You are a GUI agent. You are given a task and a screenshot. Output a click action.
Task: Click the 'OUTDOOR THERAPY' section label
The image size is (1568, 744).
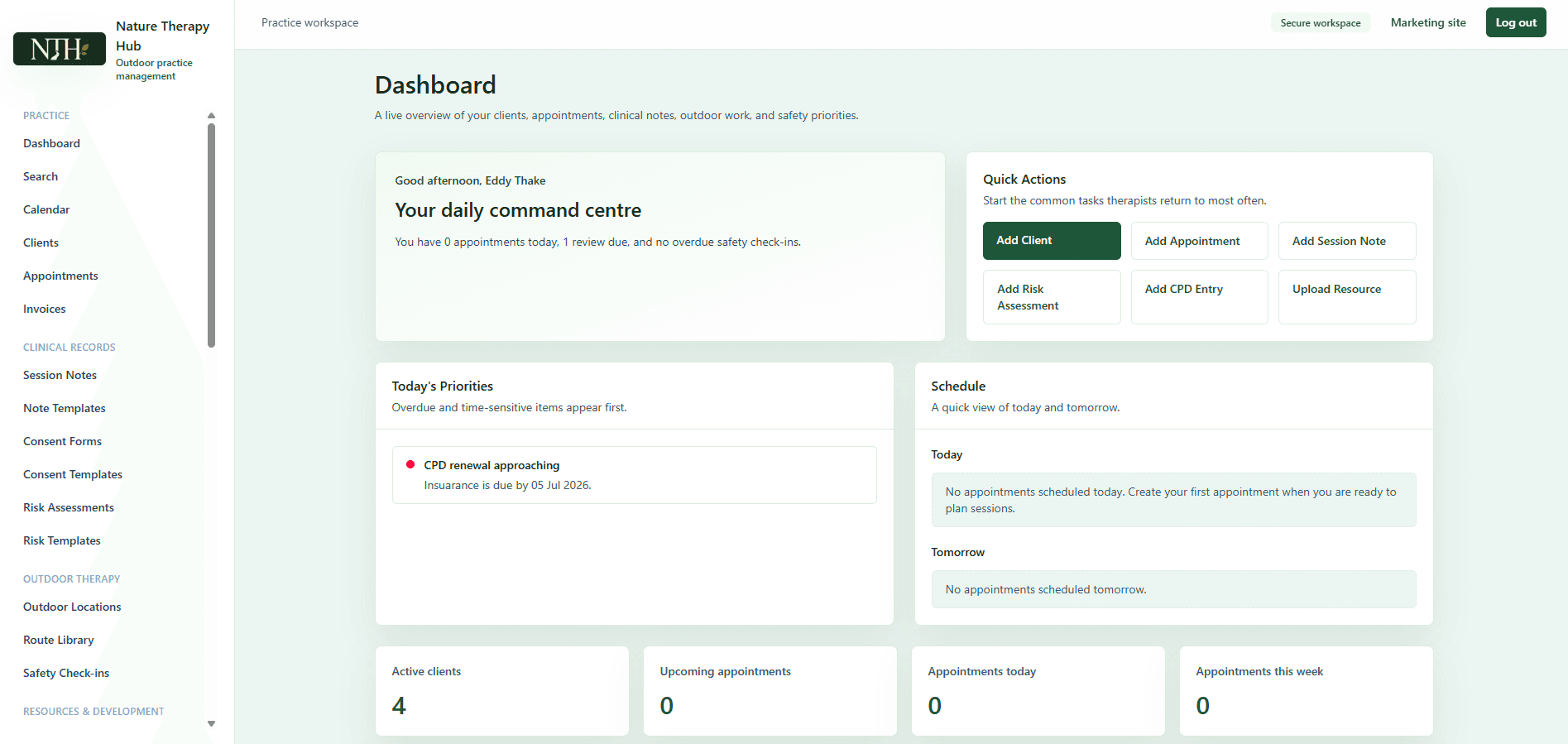72,578
